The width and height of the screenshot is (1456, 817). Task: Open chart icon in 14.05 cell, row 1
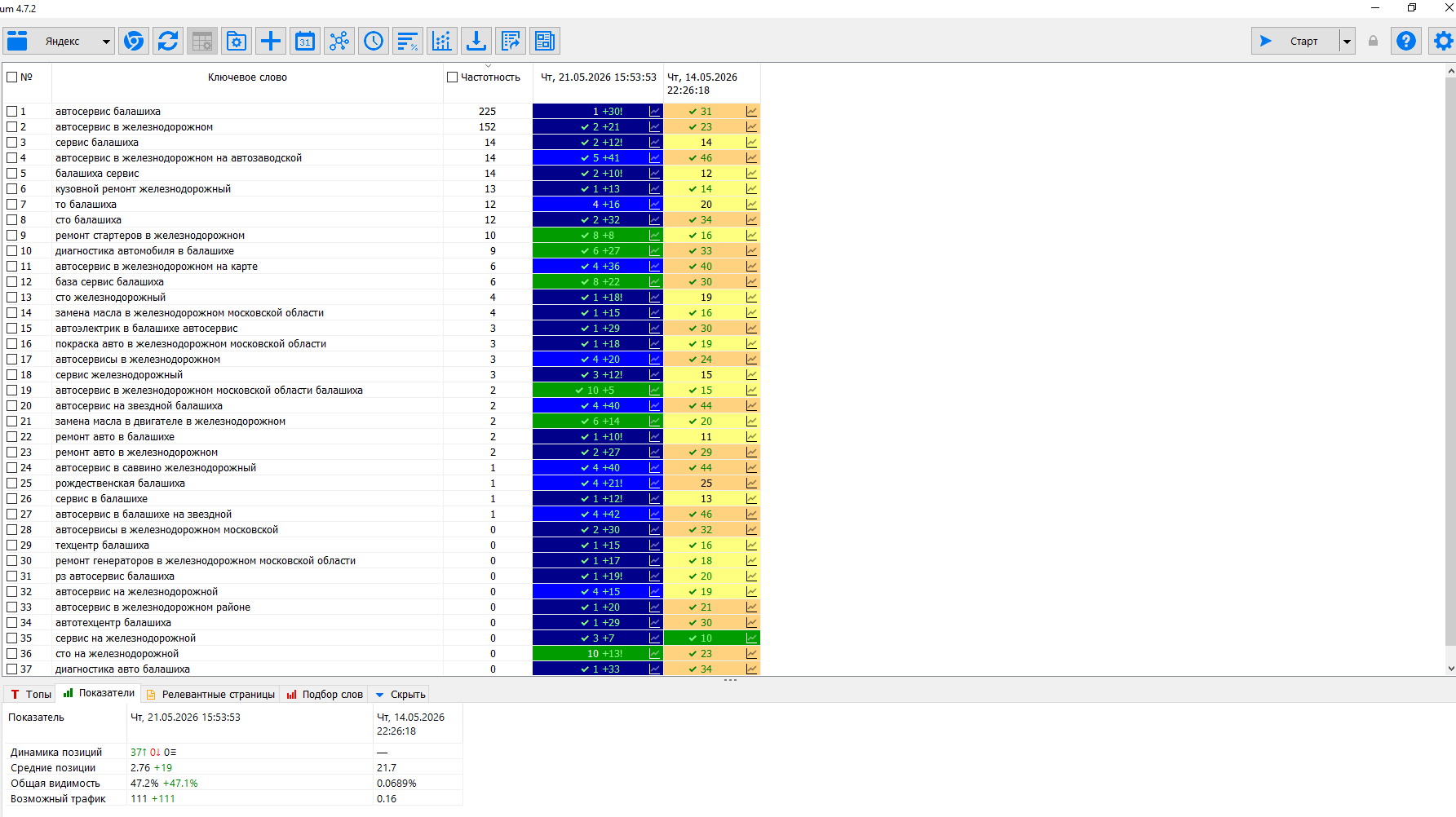(751, 111)
